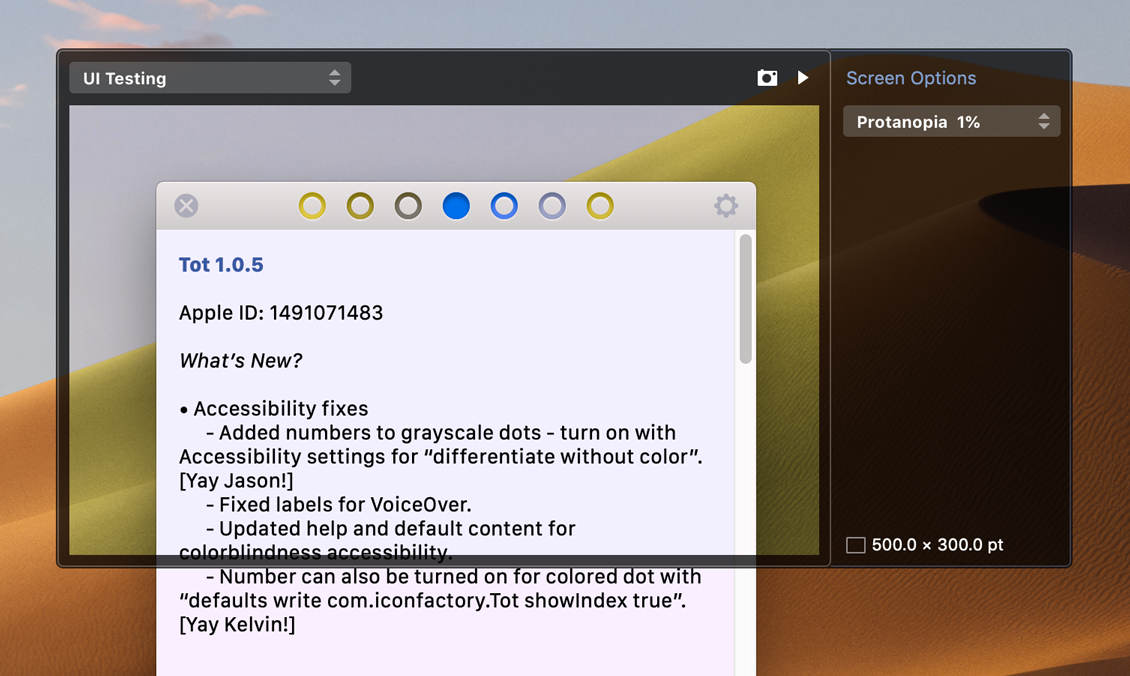Image resolution: width=1130 pixels, height=676 pixels.
Task: Click the Tot note vertical scrollbar
Action: [745, 300]
